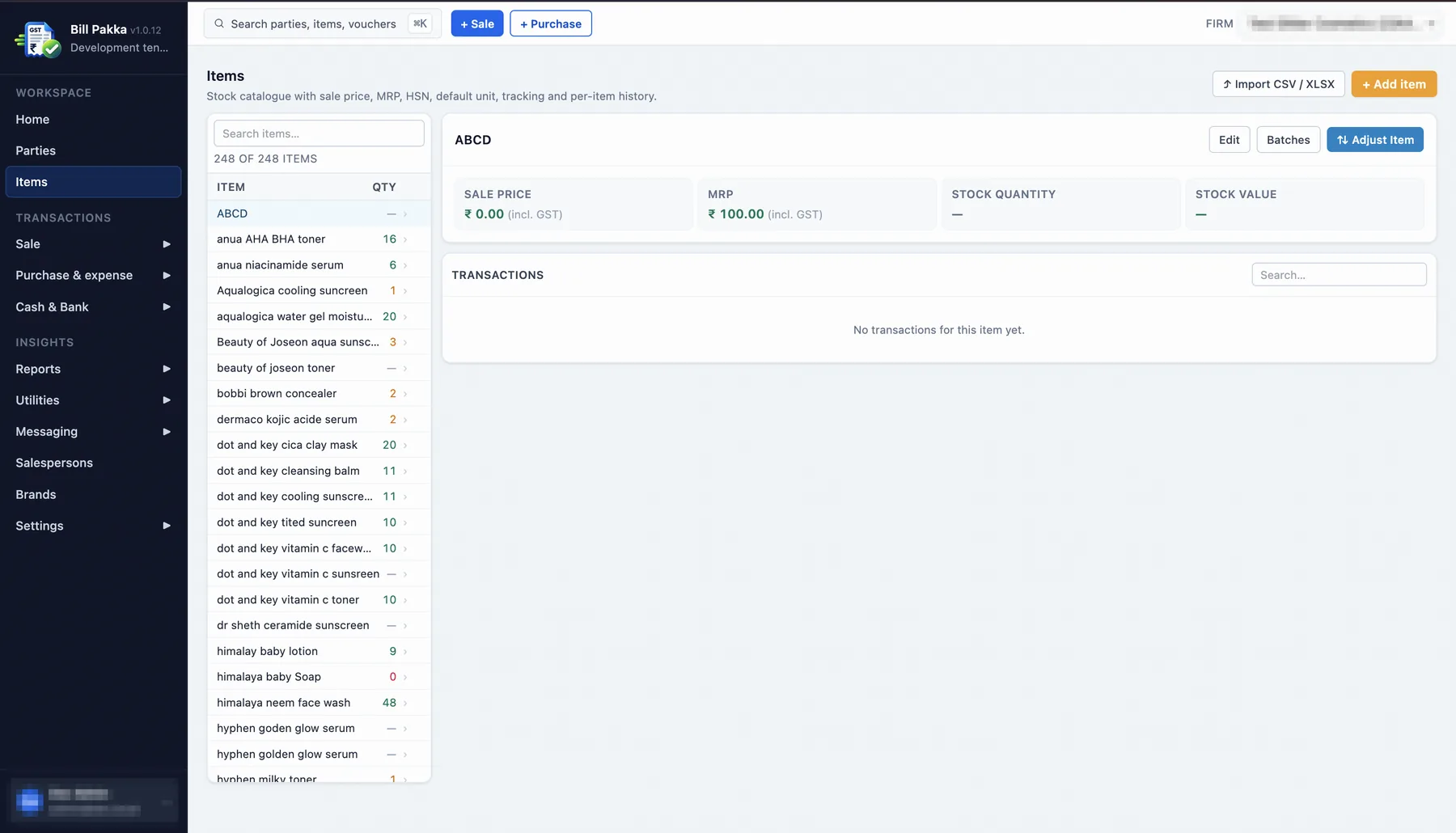Select himalay baby lotion item
1456x833 pixels.
click(319, 652)
